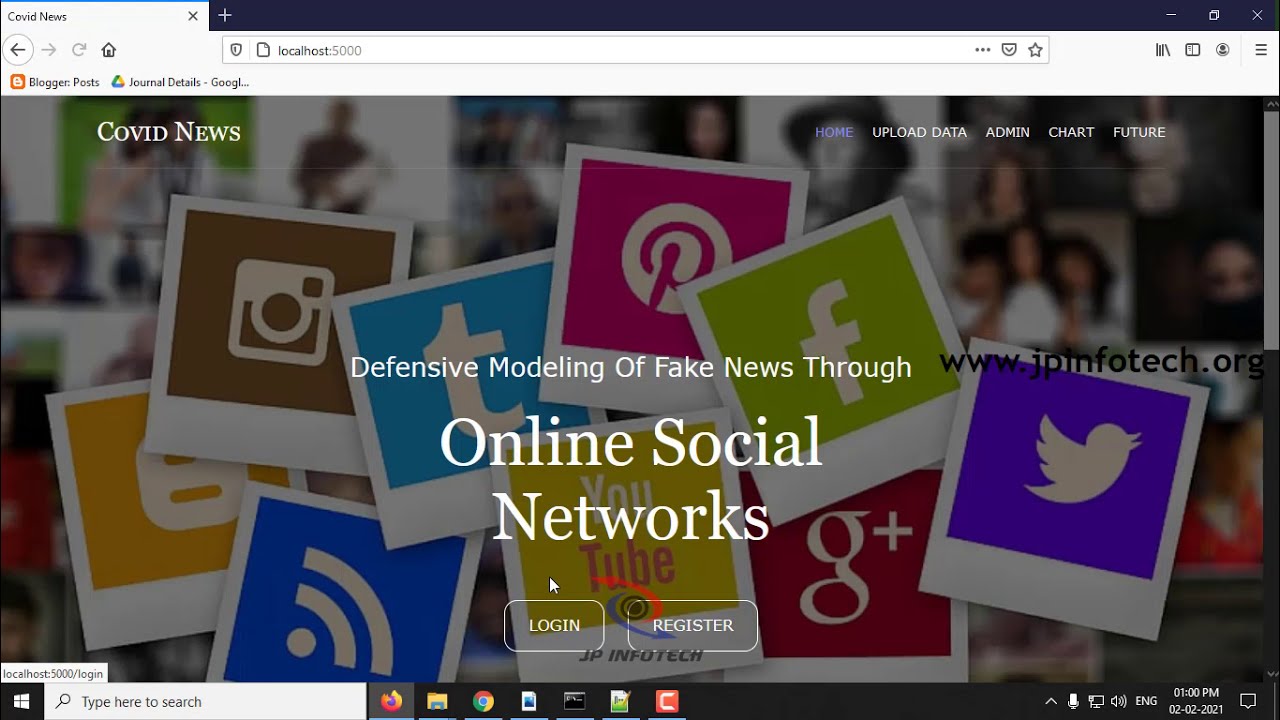
Task: Switch to Firefox in the taskbar
Action: [391, 701]
